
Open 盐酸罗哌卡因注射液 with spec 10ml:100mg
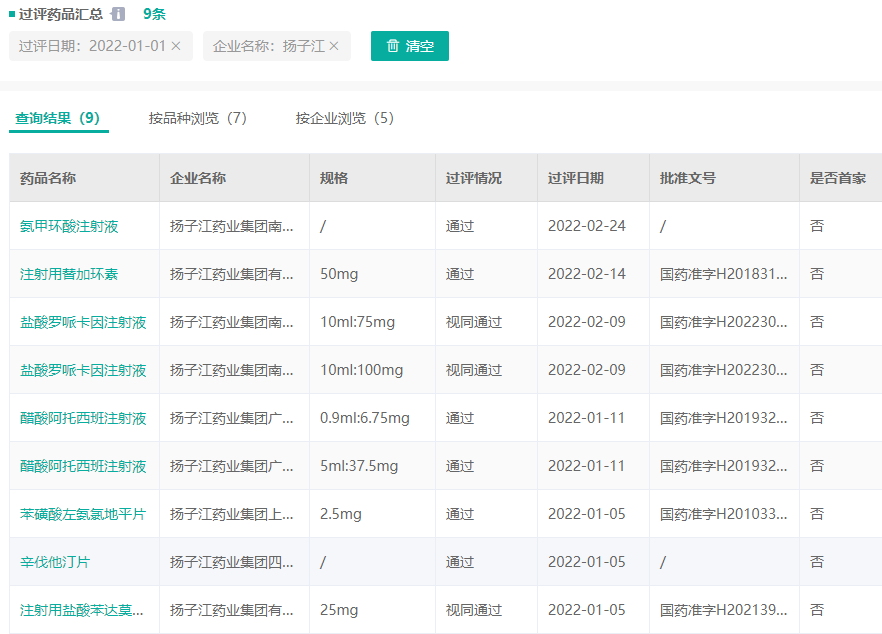point(83,370)
